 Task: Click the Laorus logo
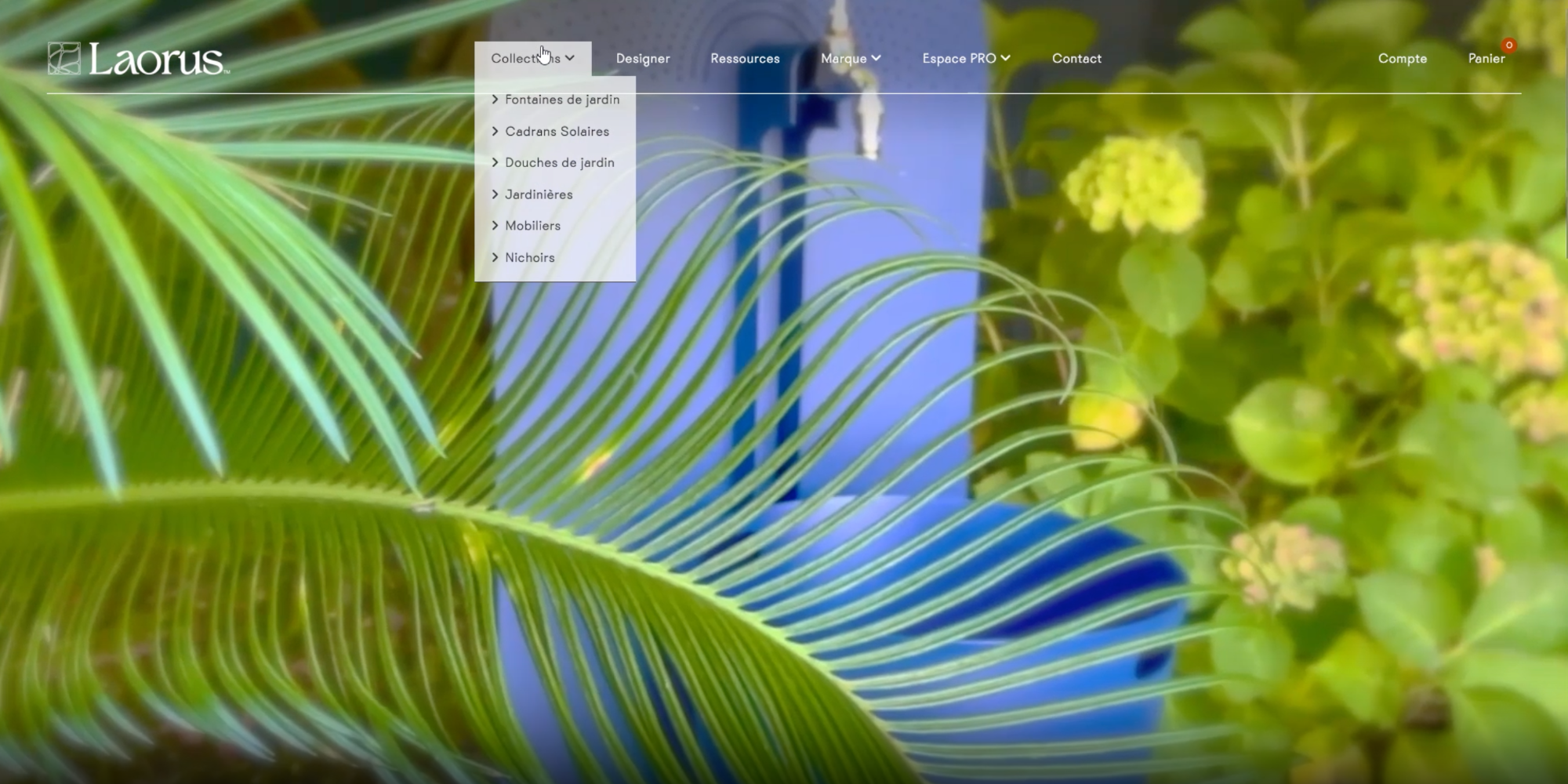pos(139,59)
